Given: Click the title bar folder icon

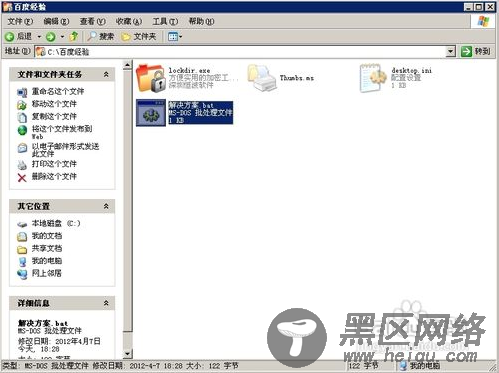Looking at the screenshot, I should pyautogui.click(x=7, y=6).
